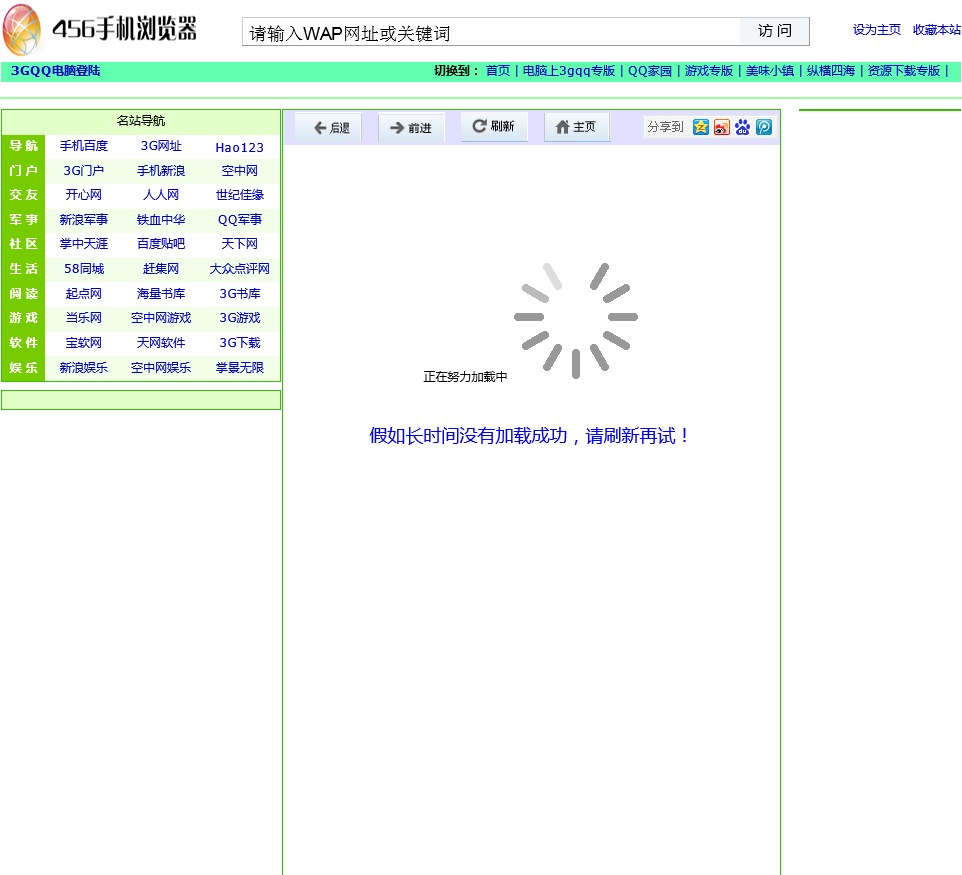This screenshot has width=962, height=875.
Task: Click the 假如长时间没有加载成功 refresh notice
Action: (x=528, y=436)
